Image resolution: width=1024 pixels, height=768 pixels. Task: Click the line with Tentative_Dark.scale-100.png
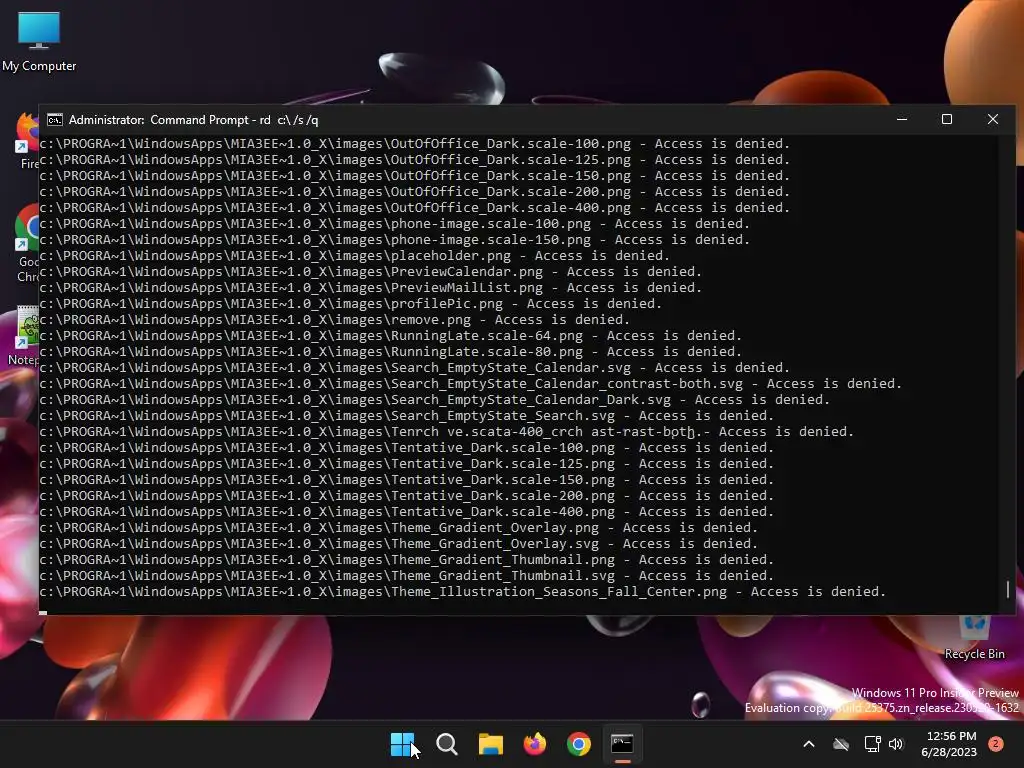406,447
